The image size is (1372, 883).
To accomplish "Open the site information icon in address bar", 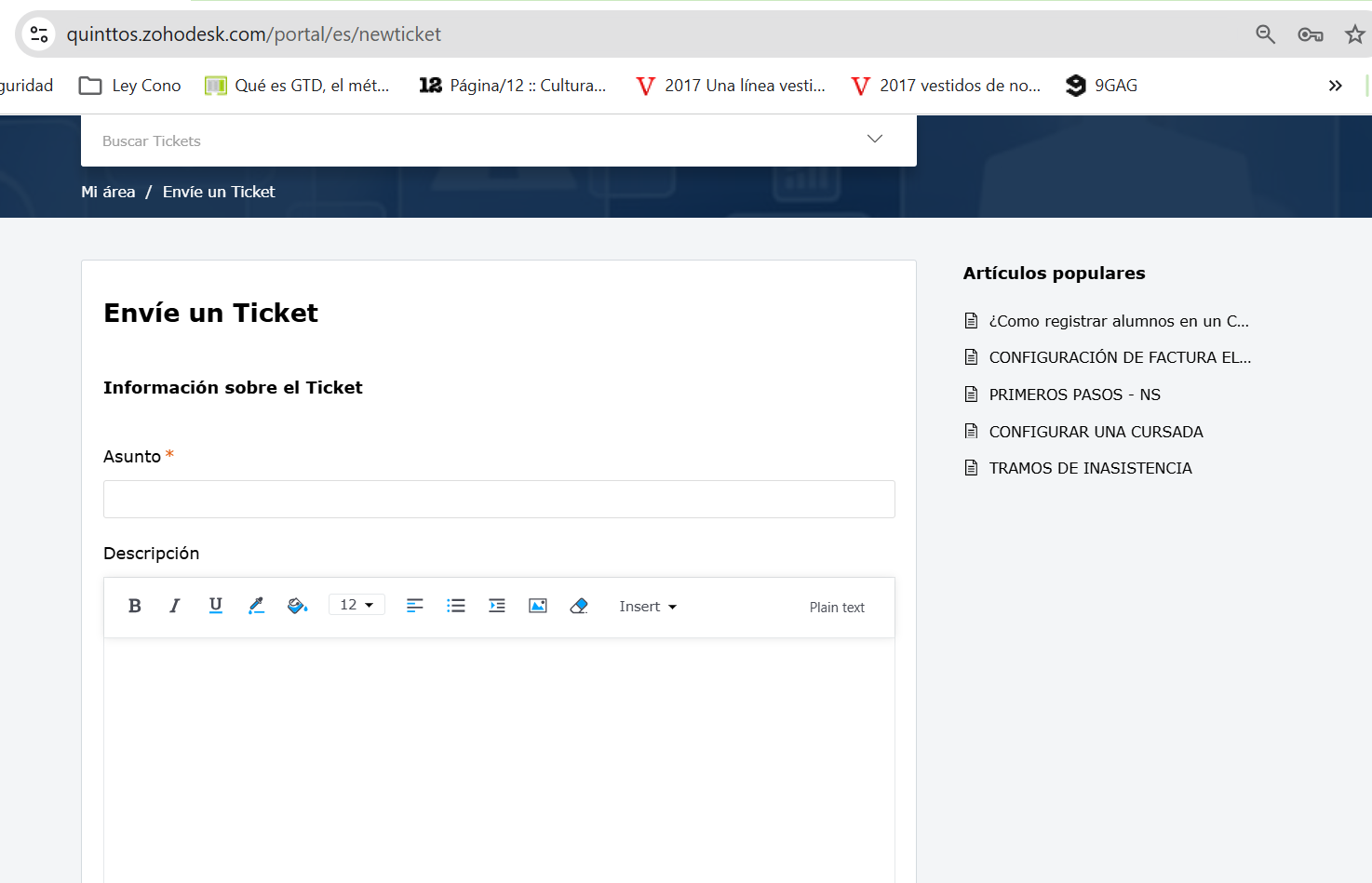I will click(x=39, y=34).
